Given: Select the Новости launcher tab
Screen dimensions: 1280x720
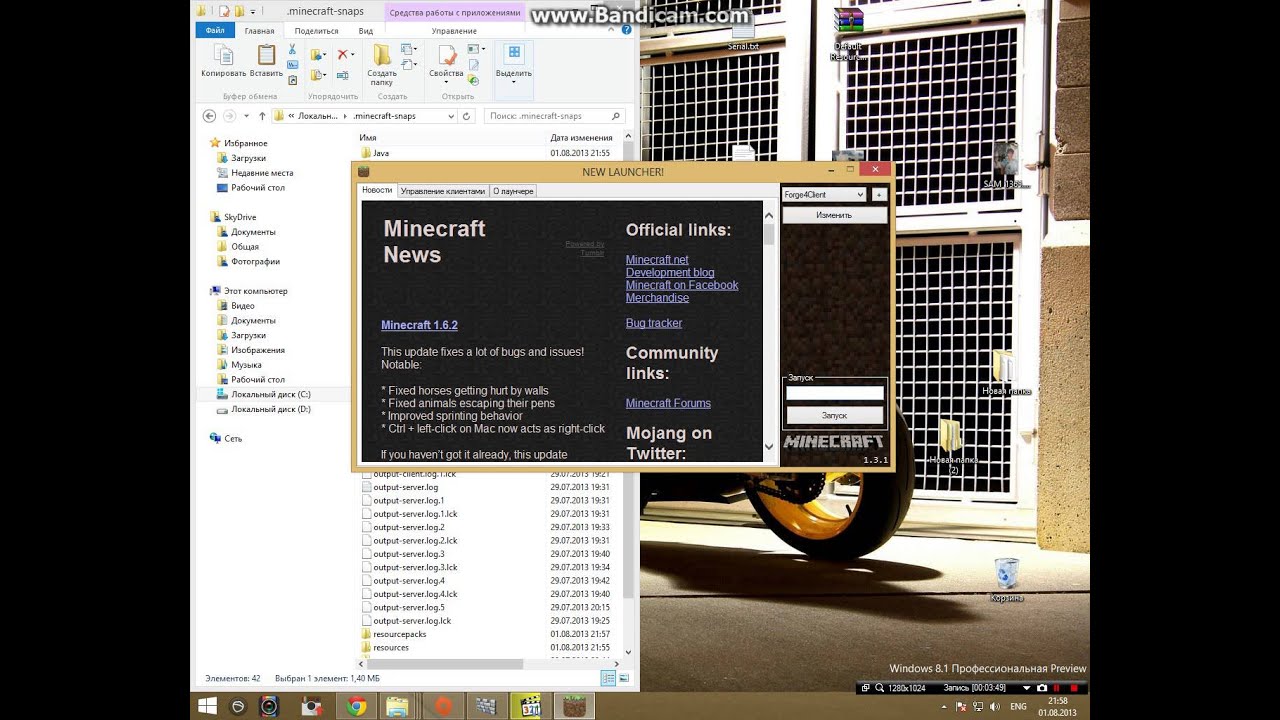Looking at the screenshot, I should (377, 190).
